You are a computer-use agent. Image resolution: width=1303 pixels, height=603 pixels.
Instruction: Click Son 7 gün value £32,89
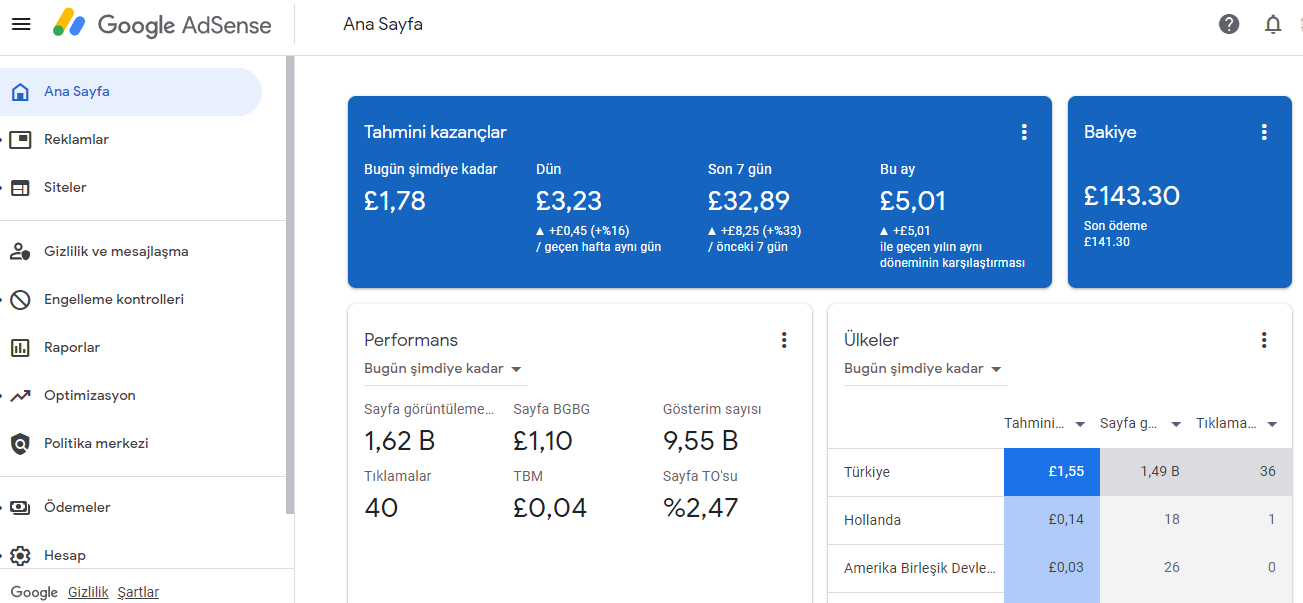(x=749, y=201)
